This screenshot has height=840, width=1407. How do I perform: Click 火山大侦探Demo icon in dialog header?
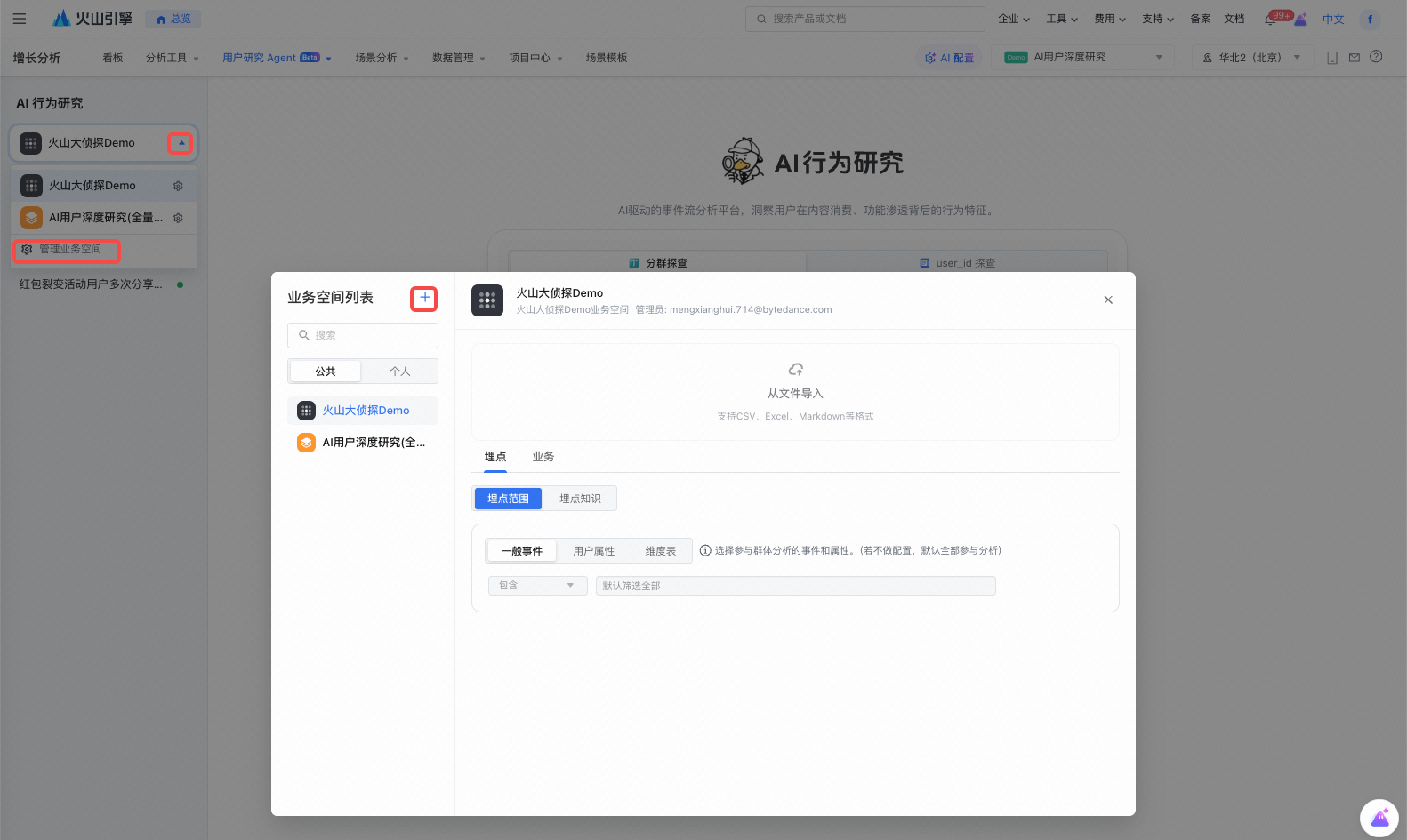[487, 300]
